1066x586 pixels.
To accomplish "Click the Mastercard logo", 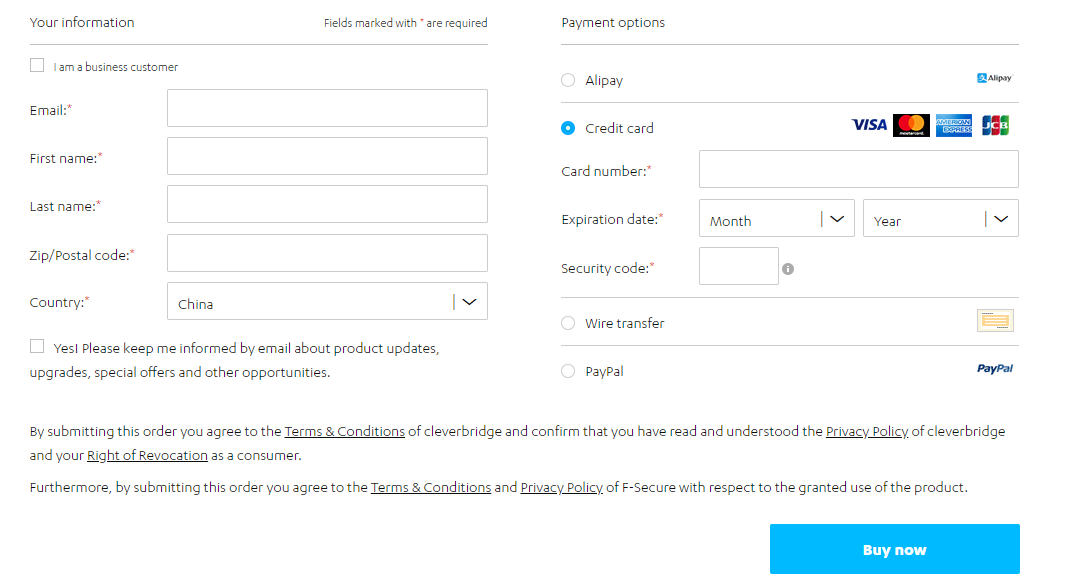I will point(911,125).
